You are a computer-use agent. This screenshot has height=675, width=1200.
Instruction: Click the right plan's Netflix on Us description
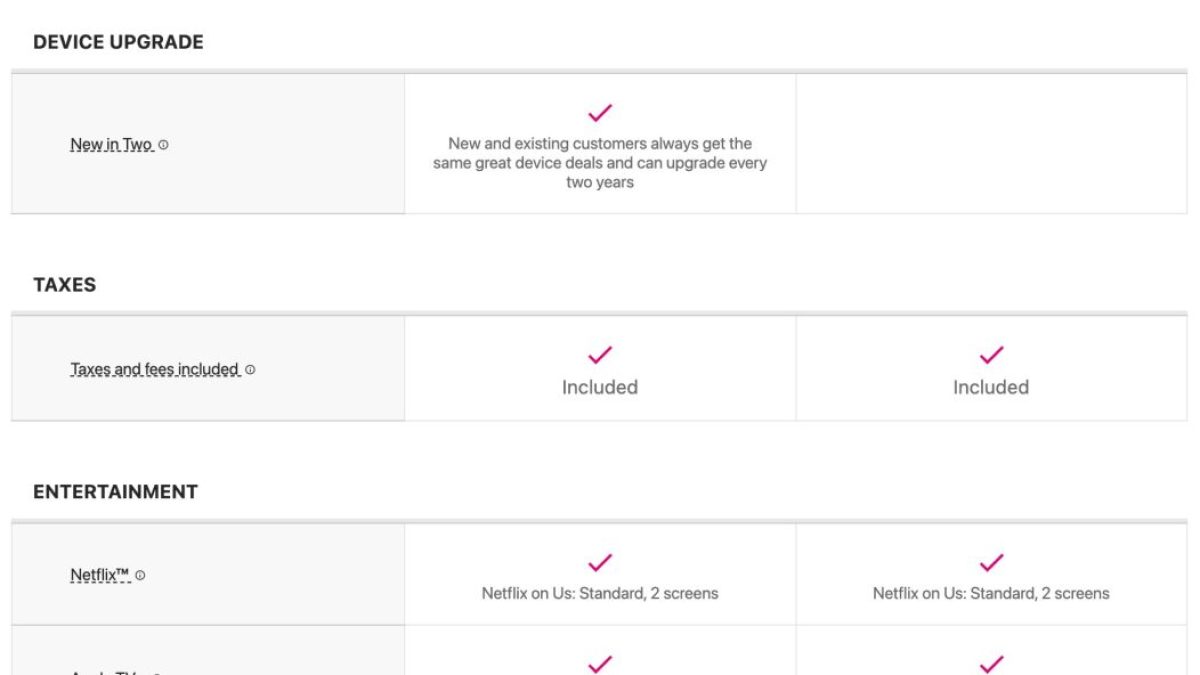click(991, 593)
